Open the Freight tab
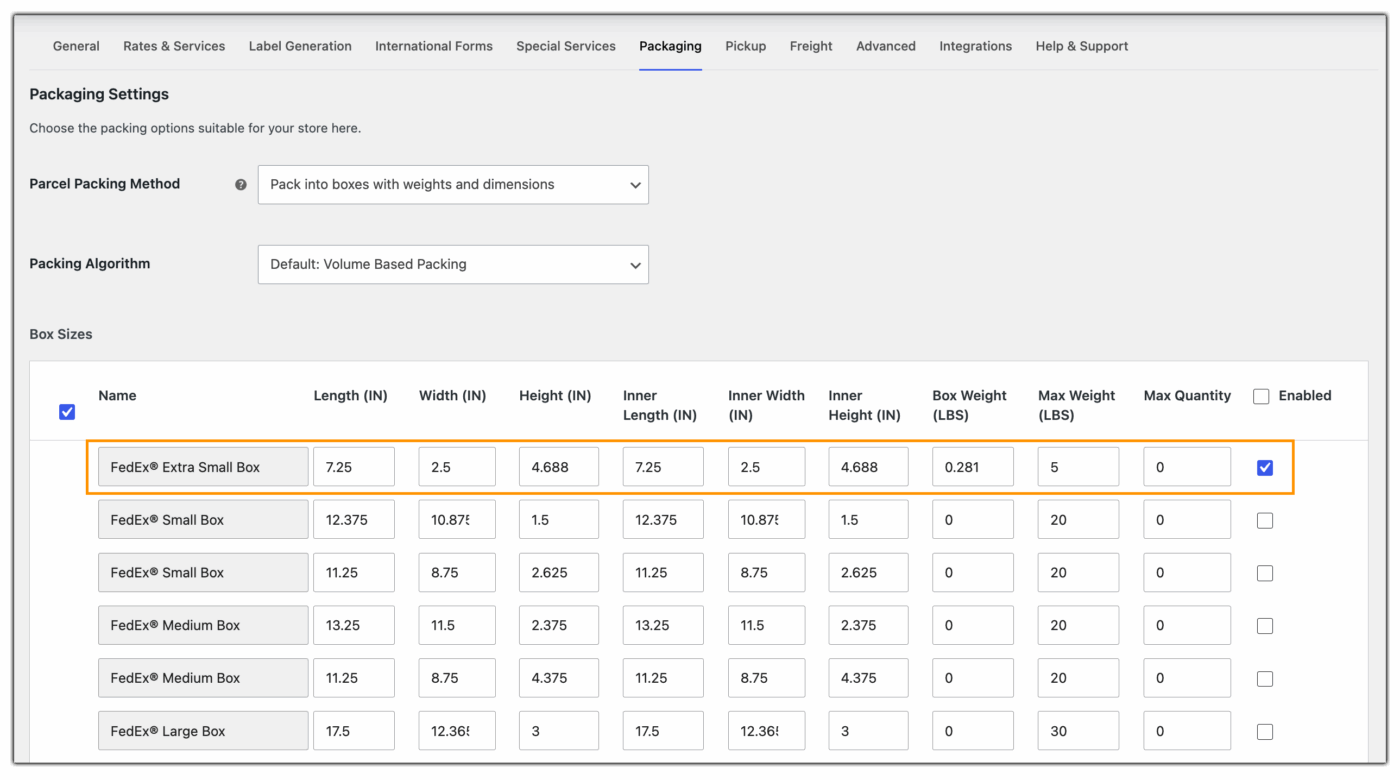 click(x=811, y=46)
